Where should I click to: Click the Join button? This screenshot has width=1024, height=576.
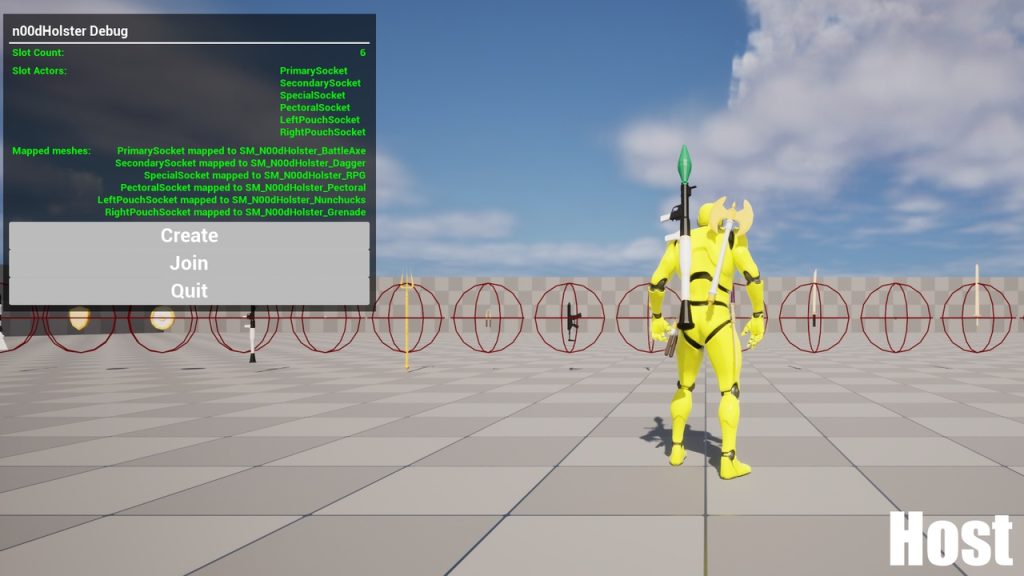pyautogui.click(x=189, y=263)
